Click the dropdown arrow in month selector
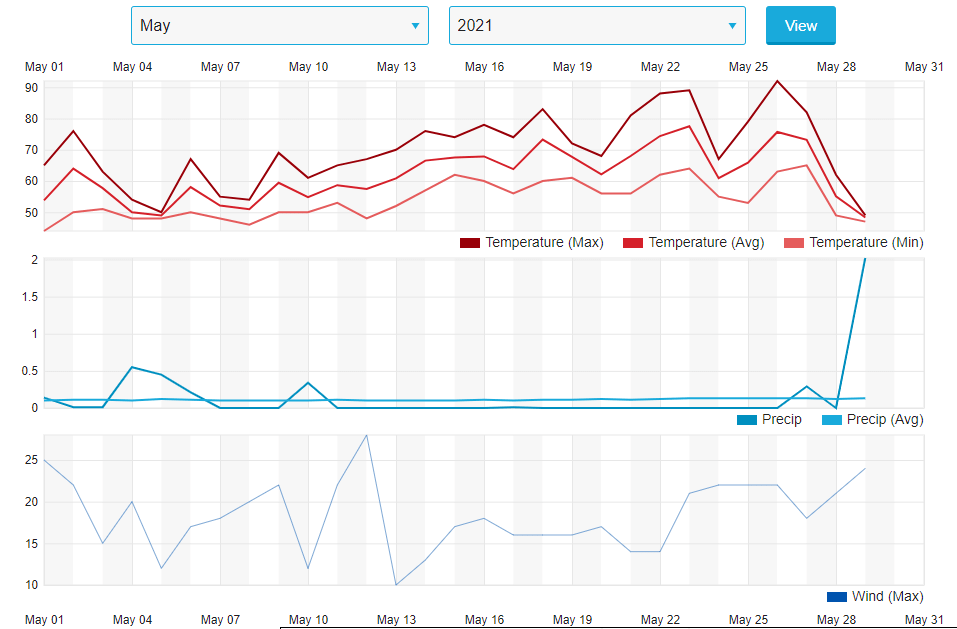Image resolution: width=957 pixels, height=629 pixels. (x=415, y=26)
